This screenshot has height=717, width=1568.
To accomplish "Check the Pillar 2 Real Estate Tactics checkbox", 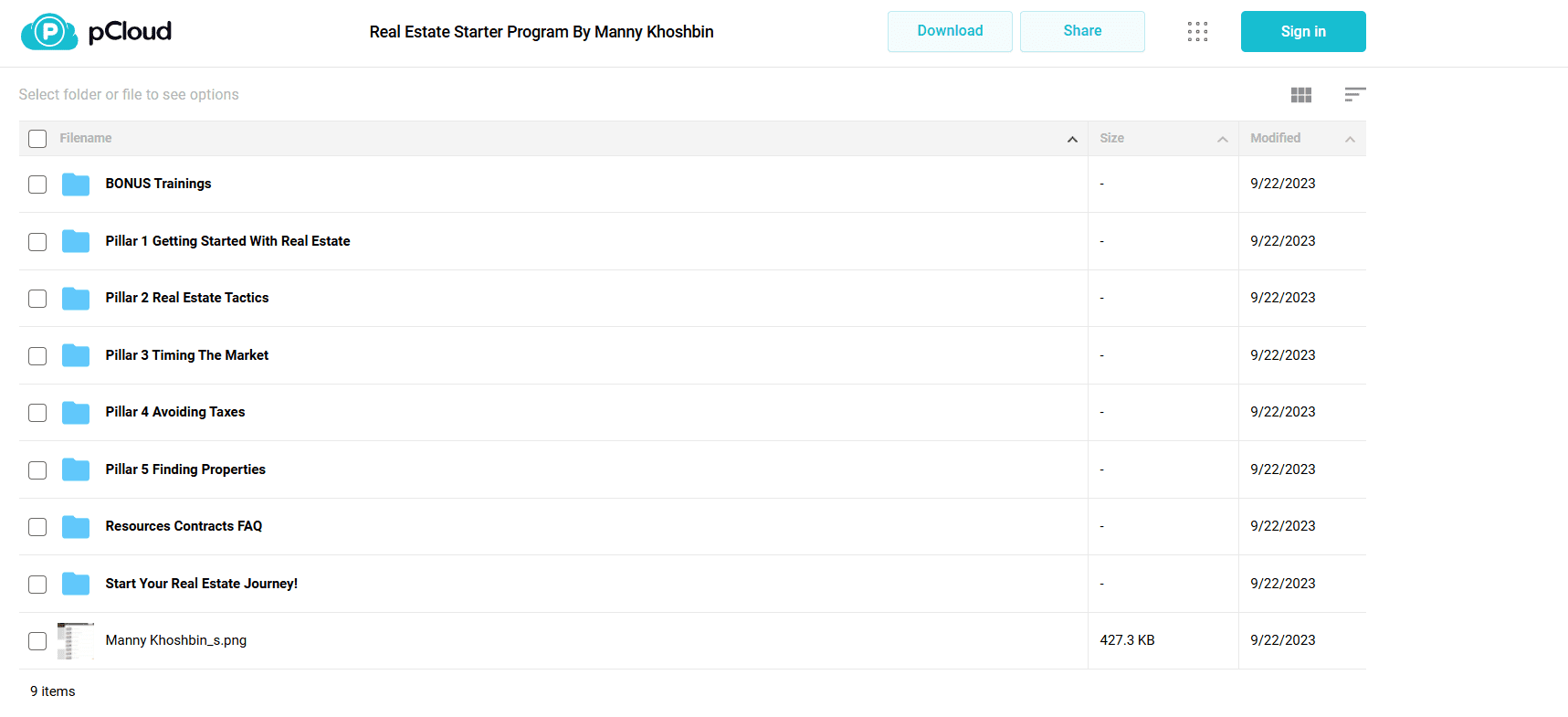I will pos(37,299).
